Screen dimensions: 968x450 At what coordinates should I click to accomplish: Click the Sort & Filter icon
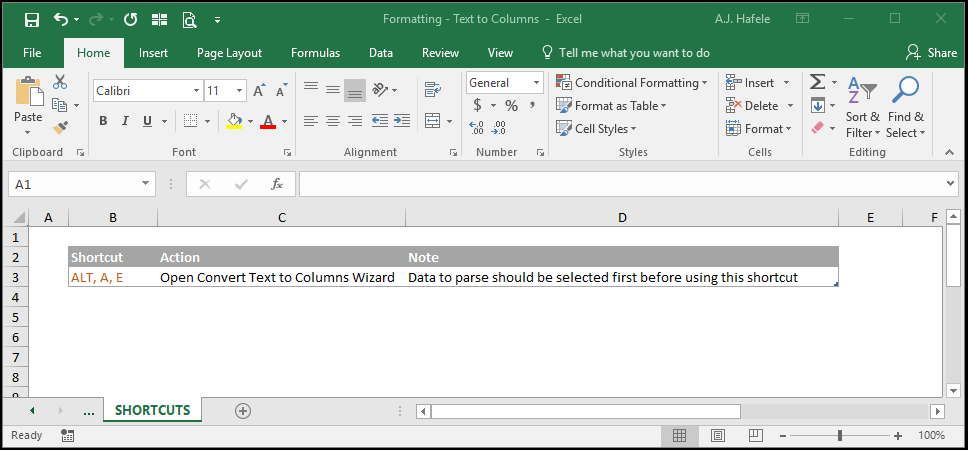coord(862,91)
